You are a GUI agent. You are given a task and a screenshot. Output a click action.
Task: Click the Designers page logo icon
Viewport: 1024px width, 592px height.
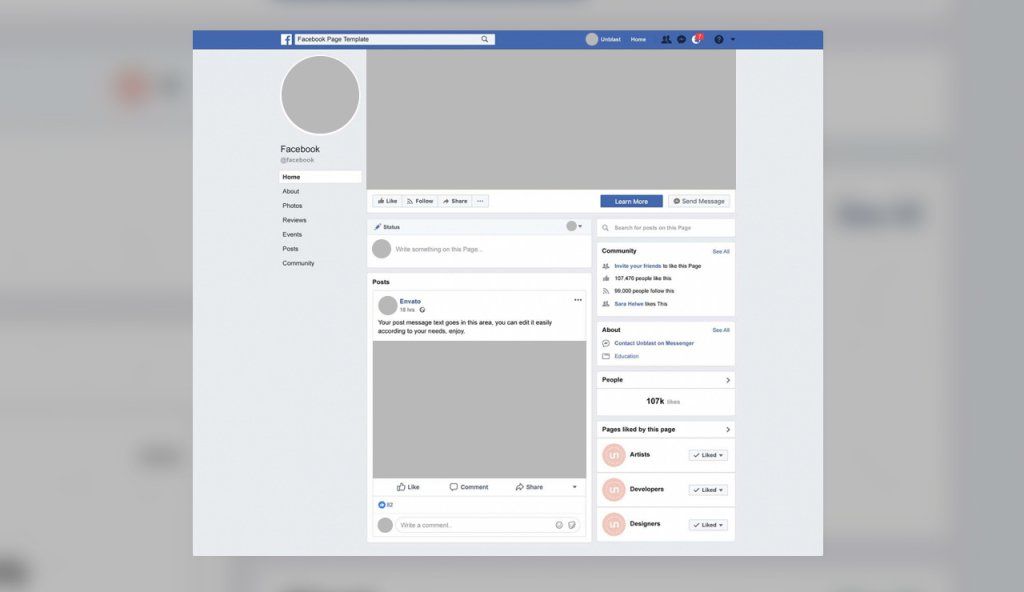click(x=614, y=524)
